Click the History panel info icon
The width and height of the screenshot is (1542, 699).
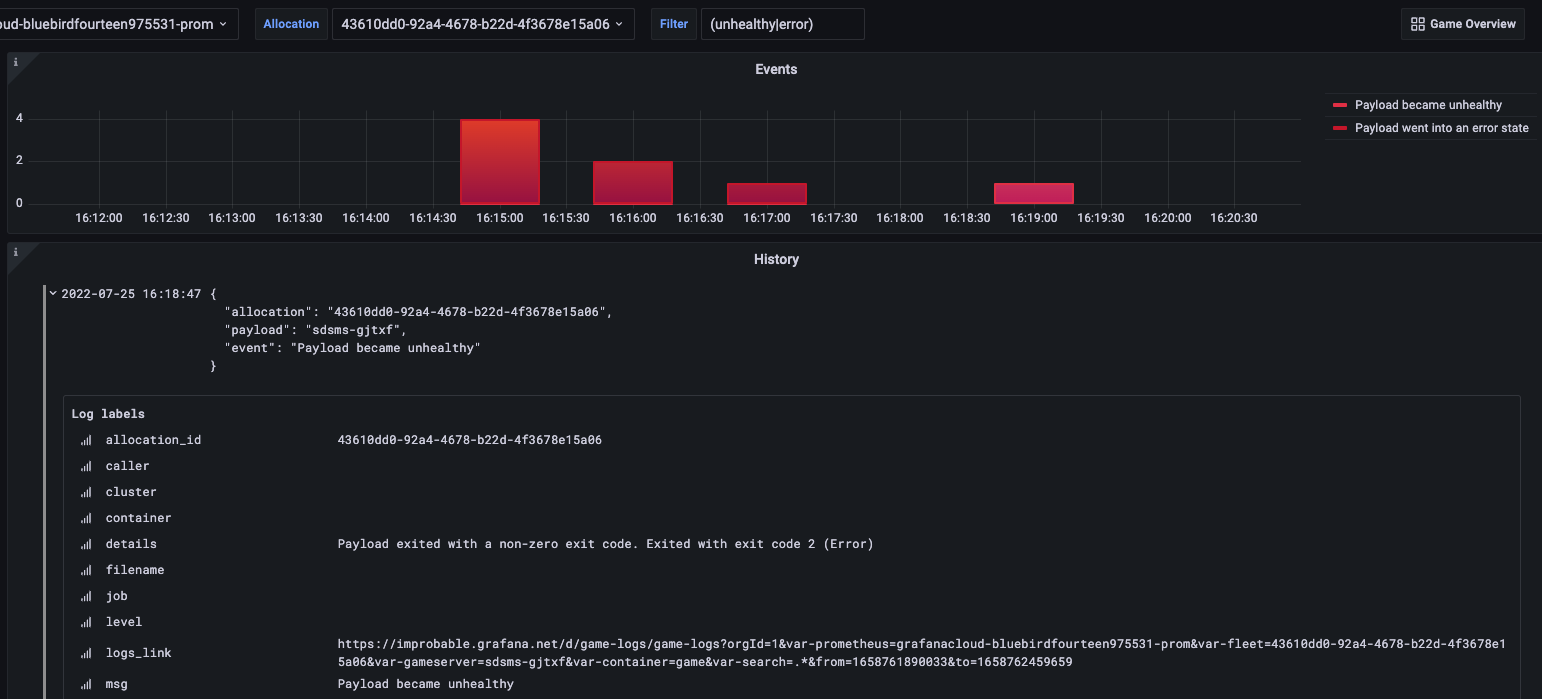point(15,252)
